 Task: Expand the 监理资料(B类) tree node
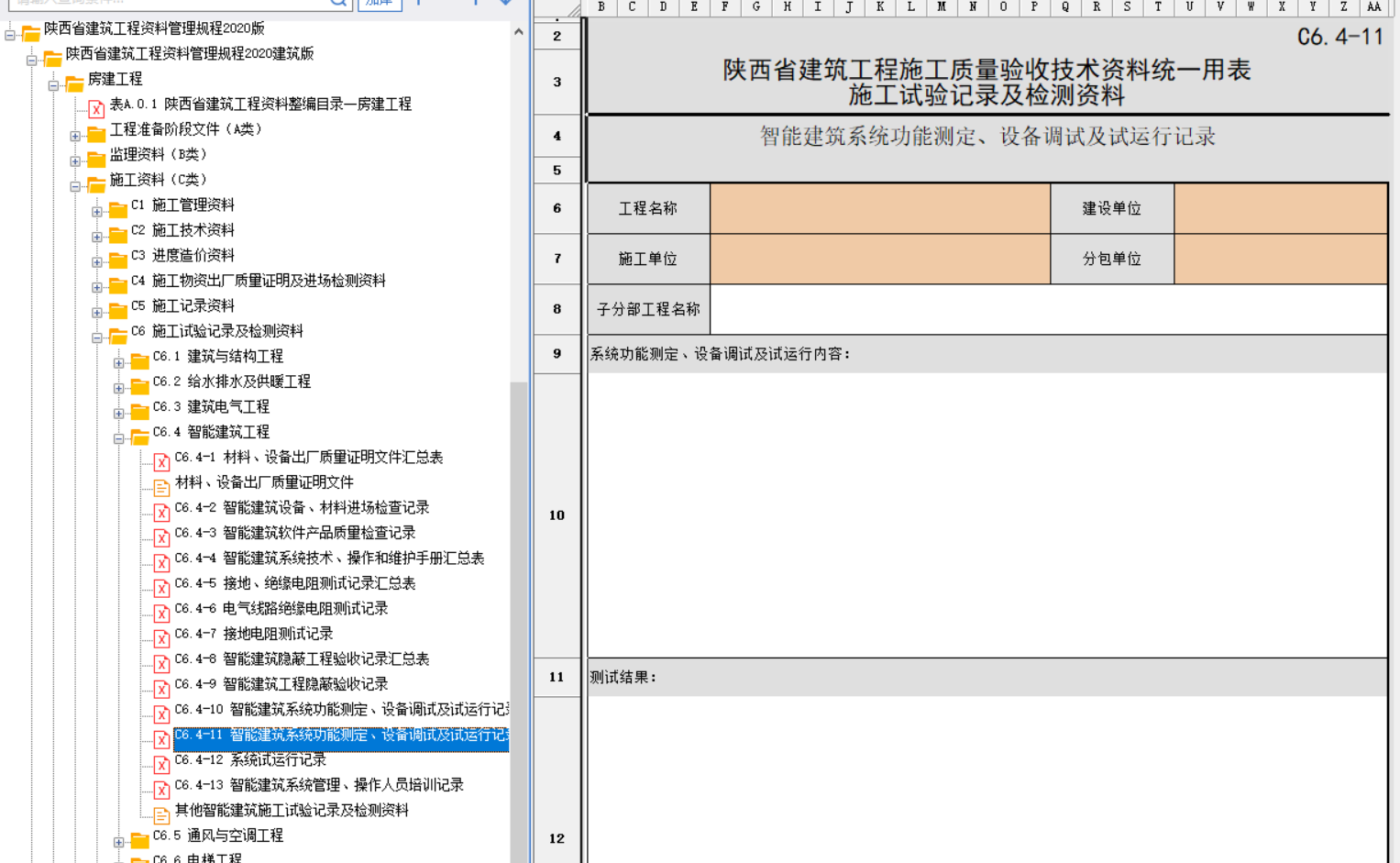tap(75, 161)
